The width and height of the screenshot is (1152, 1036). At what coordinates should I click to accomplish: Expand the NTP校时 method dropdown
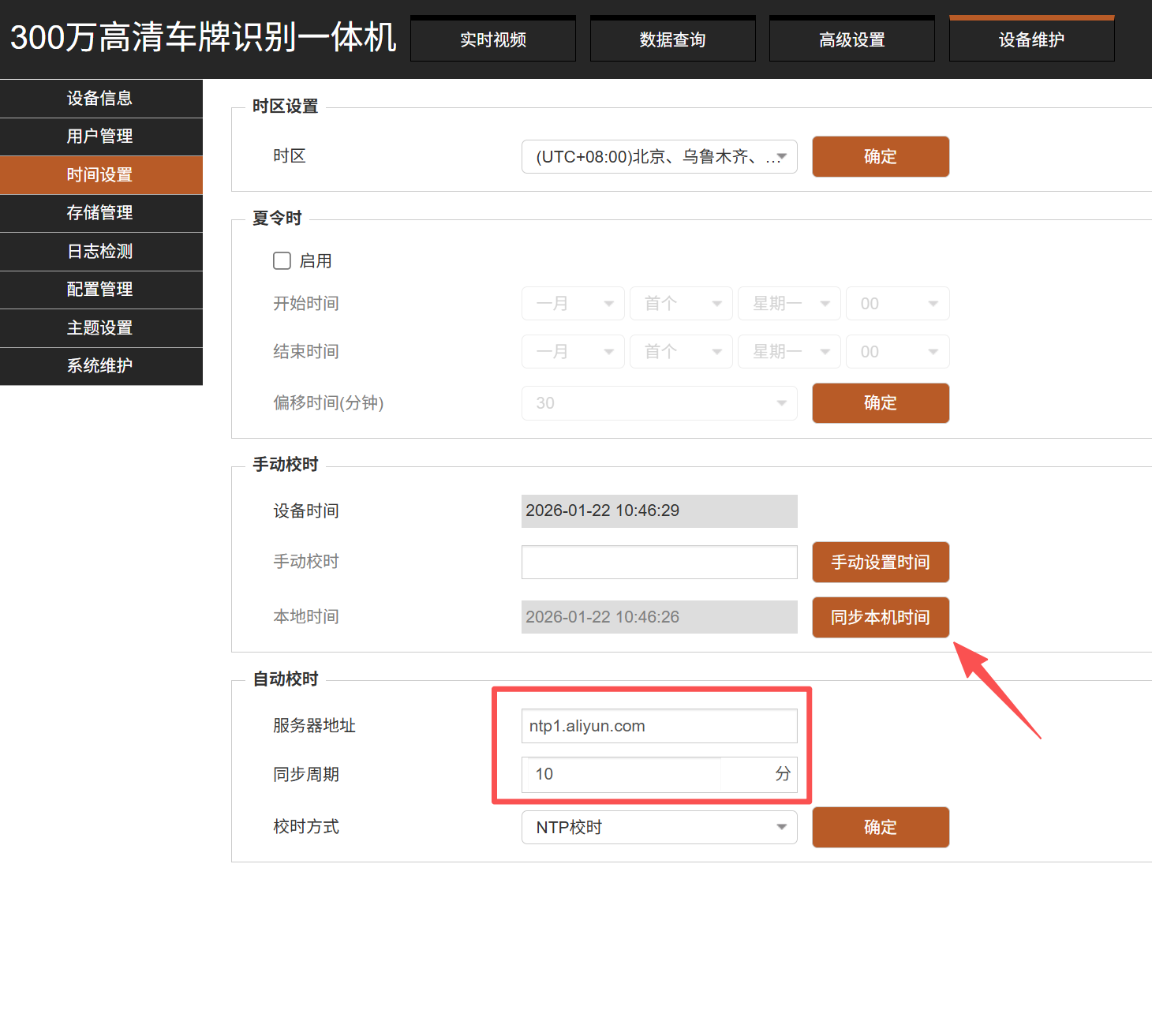[x=659, y=827]
